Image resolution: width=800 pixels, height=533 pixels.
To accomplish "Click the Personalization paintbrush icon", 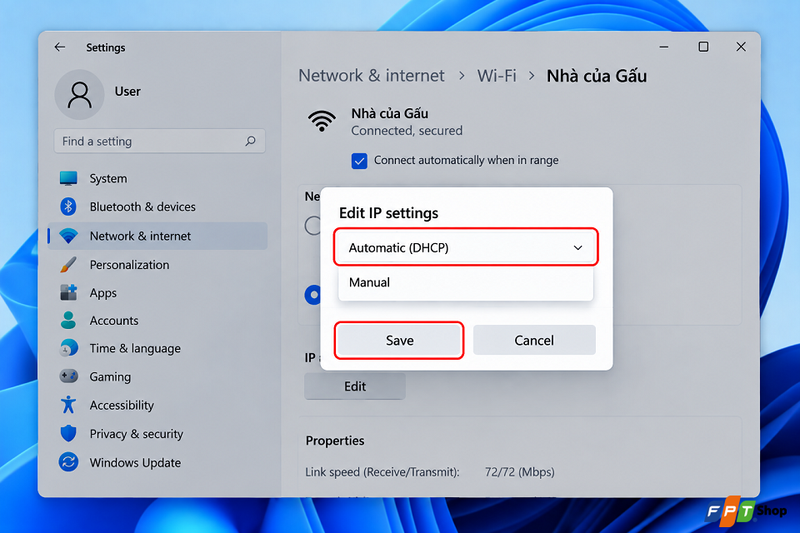I will point(68,265).
